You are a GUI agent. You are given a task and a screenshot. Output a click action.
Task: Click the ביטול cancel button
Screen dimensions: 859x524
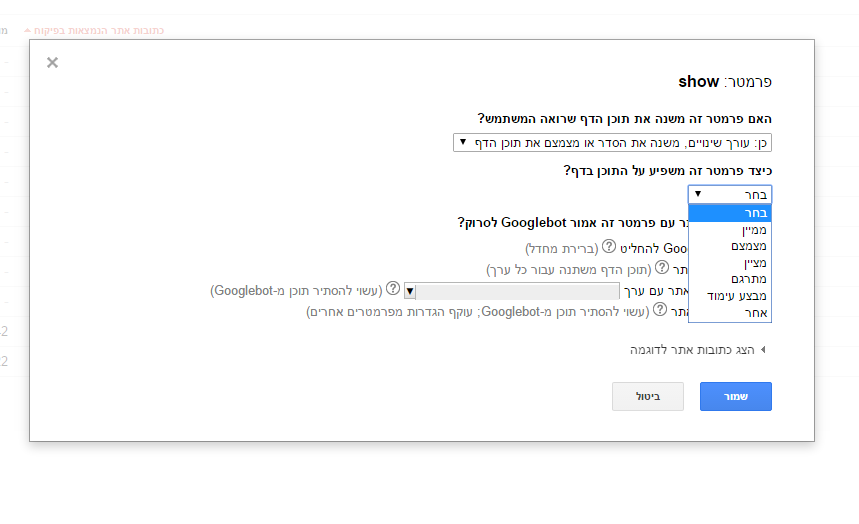[x=648, y=396]
